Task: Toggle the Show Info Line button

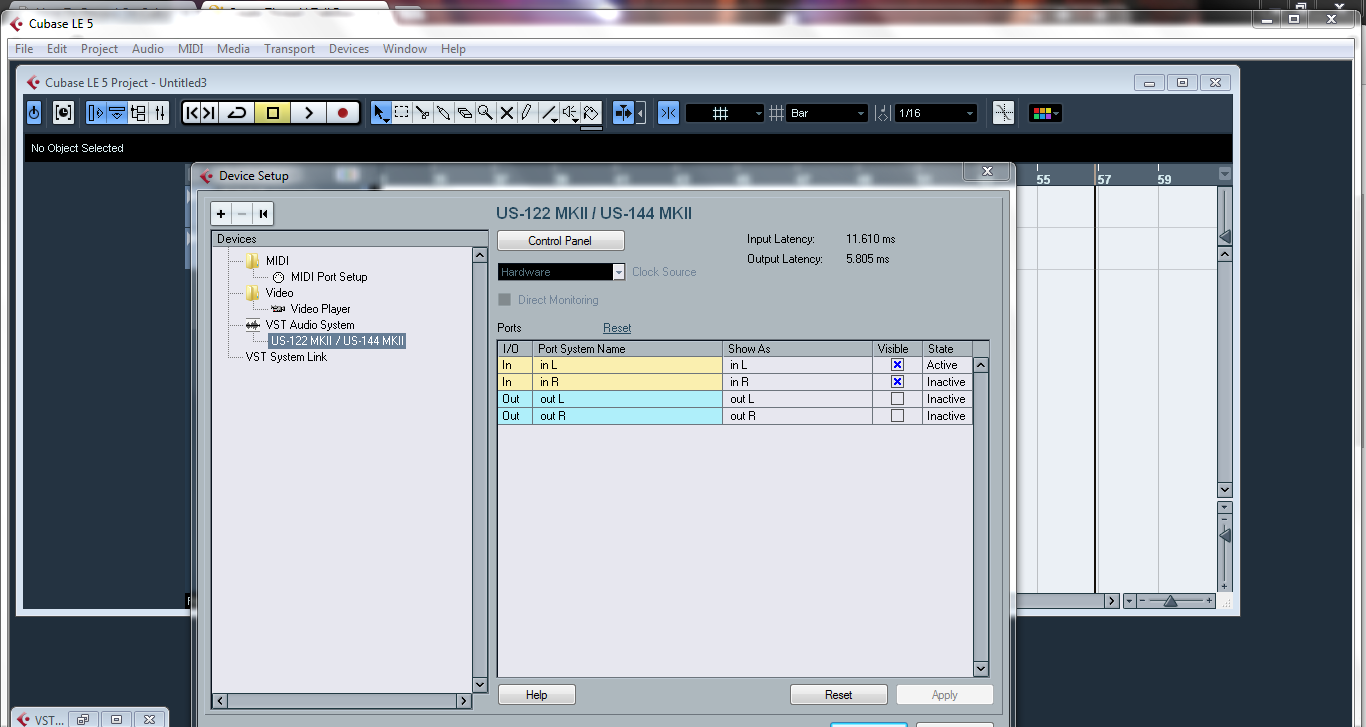Action: pyautogui.click(x=117, y=113)
